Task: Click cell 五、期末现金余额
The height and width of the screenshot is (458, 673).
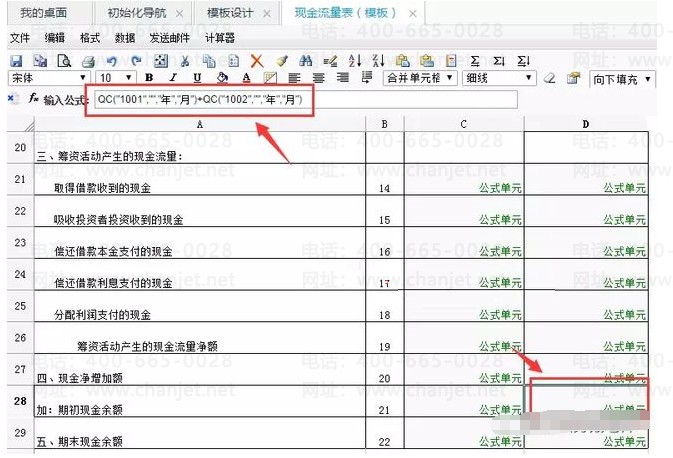Action: coord(200,433)
